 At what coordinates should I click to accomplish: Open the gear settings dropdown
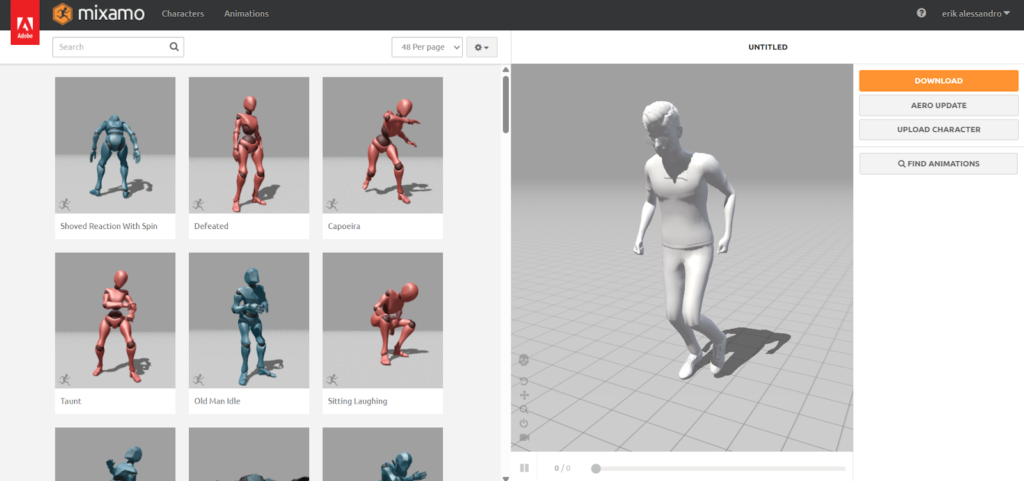tap(482, 47)
